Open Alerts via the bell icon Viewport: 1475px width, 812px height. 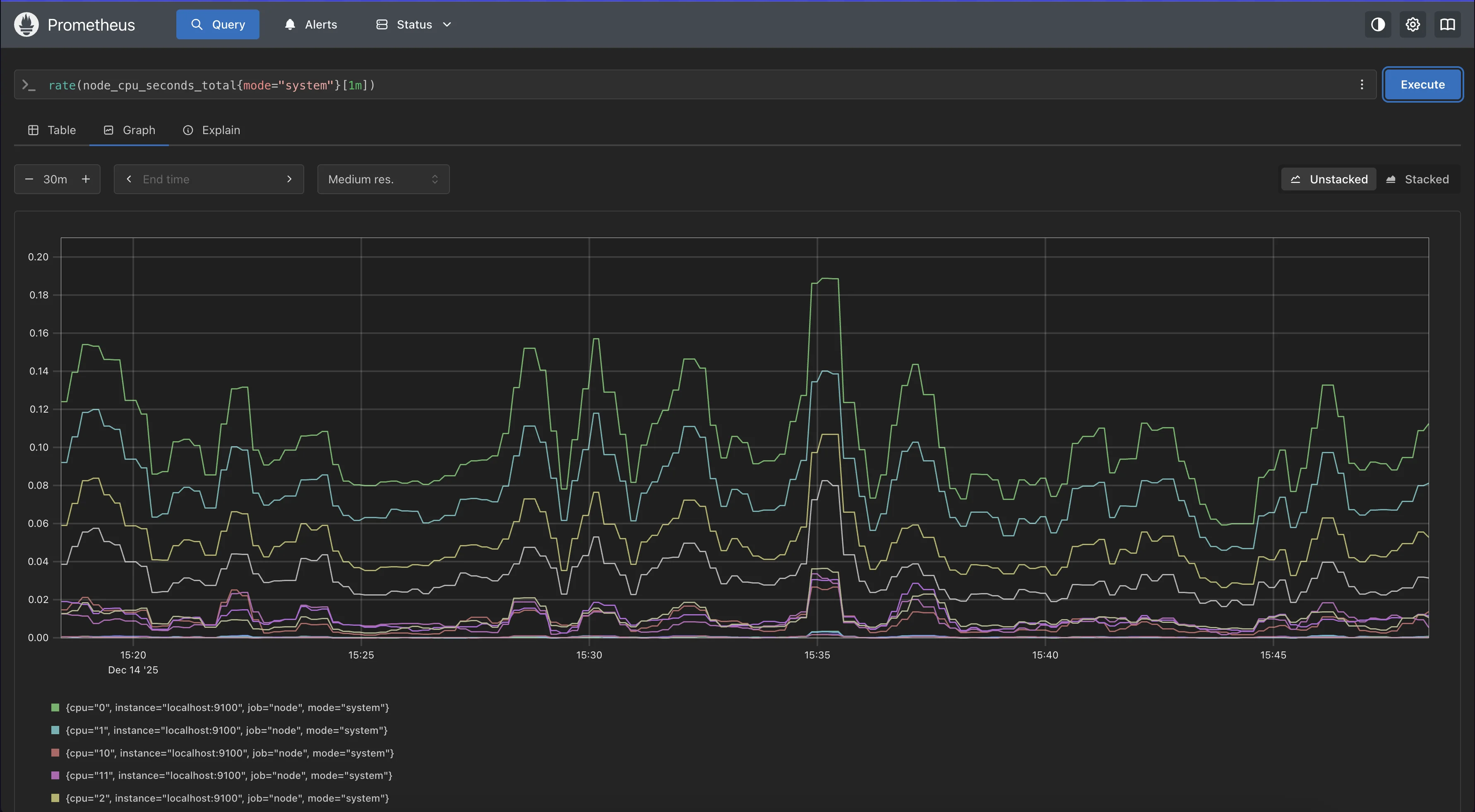tap(290, 24)
